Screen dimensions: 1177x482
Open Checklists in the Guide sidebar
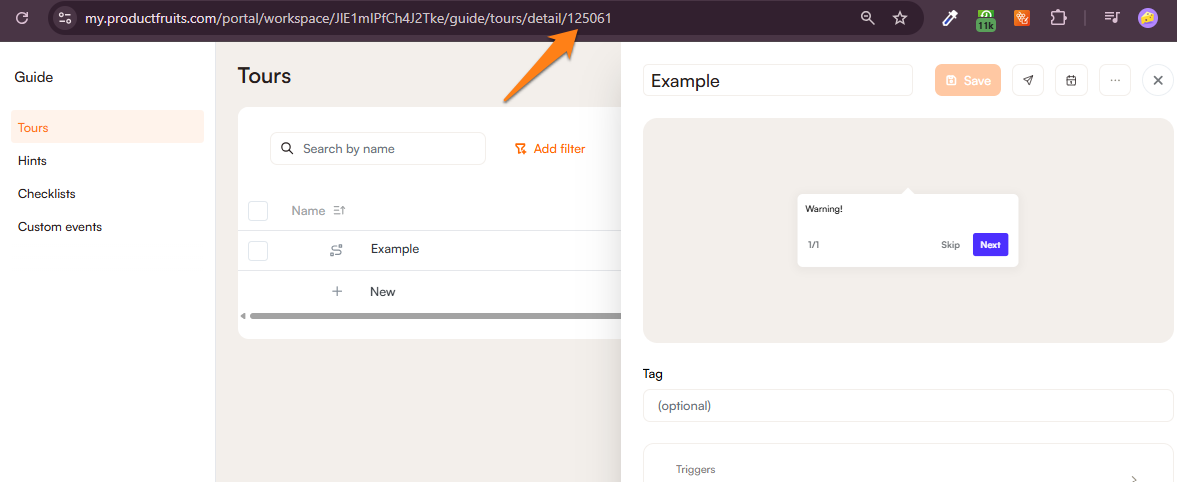47,194
